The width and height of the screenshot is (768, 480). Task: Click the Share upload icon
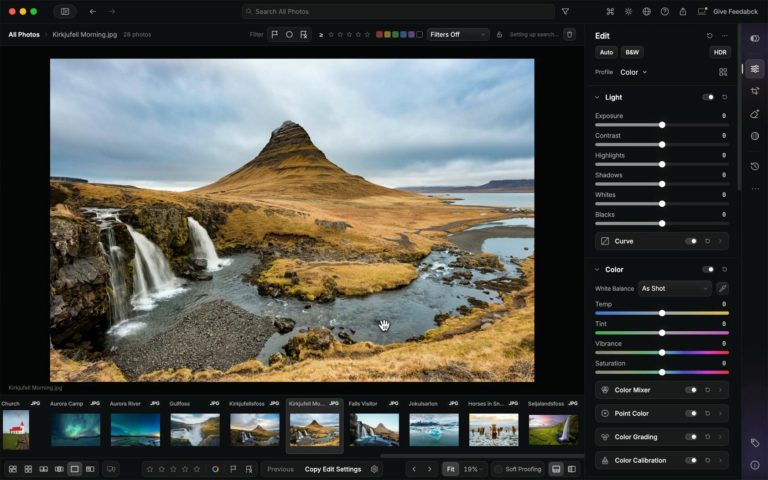point(683,11)
